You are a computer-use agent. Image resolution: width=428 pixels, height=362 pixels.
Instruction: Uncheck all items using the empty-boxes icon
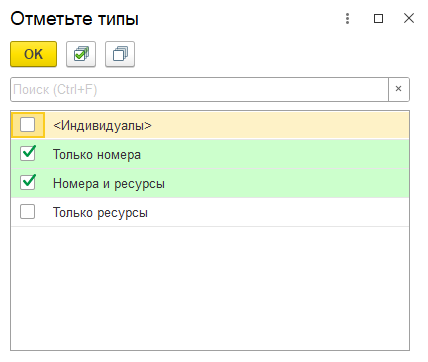click(120, 54)
